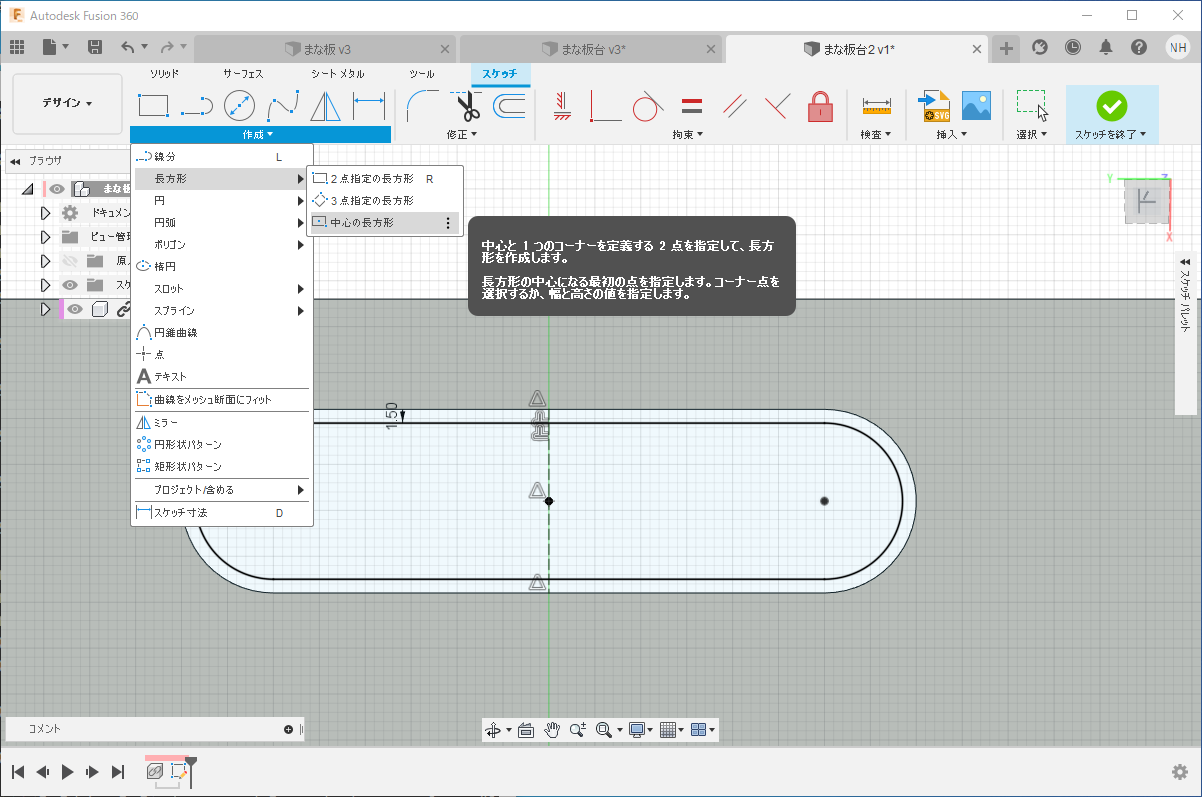This screenshot has height=797, width=1202.
Task: Open the 拘束 constraints dropdown
Action: [687, 134]
